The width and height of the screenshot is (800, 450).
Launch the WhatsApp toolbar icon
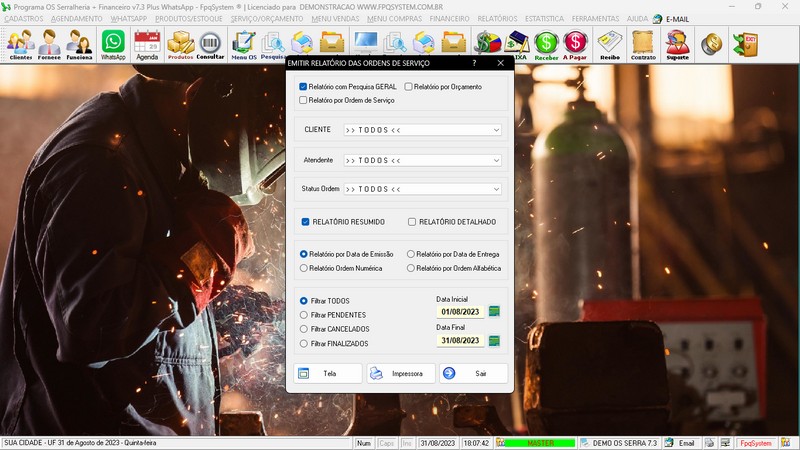pyautogui.click(x=113, y=44)
